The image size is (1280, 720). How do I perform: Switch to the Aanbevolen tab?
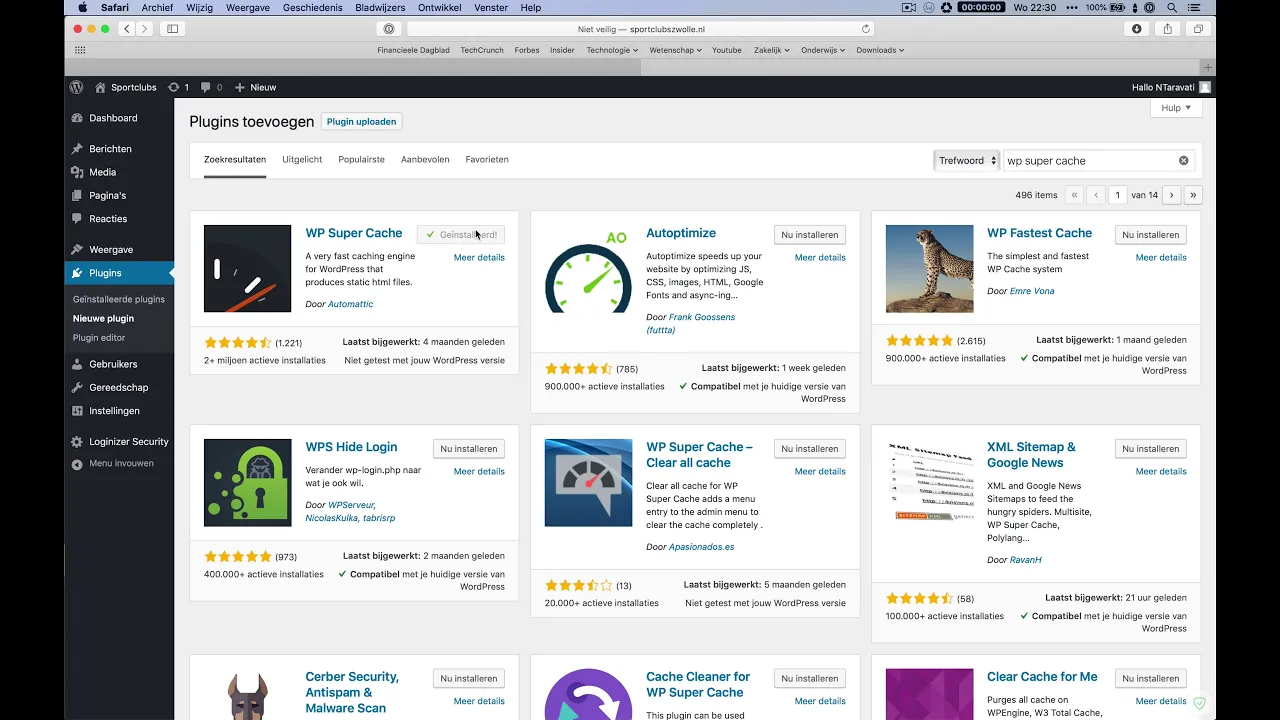[425, 159]
